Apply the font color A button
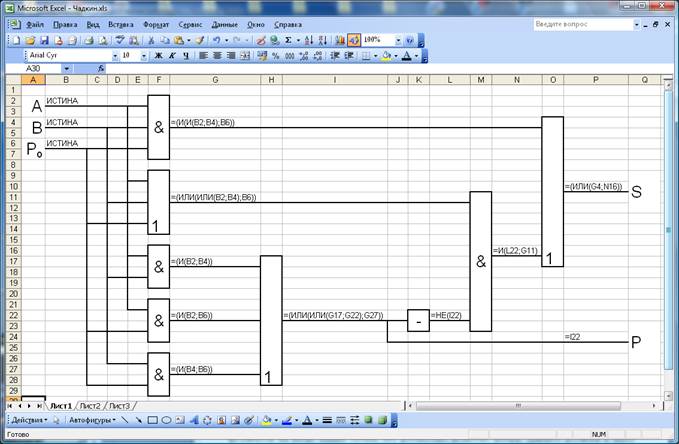 406,55
